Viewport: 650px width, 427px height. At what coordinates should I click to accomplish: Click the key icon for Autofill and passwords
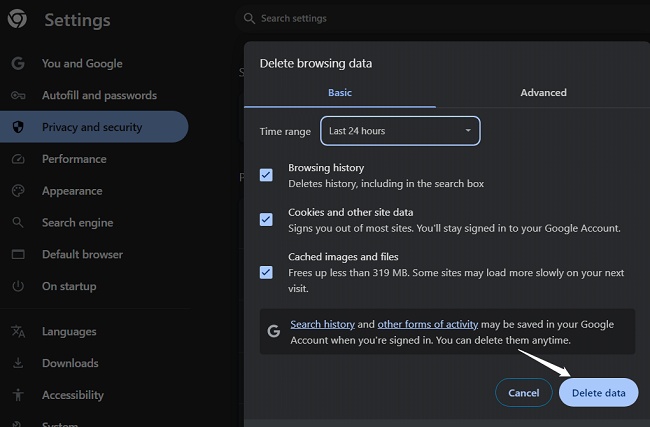point(18,95)
